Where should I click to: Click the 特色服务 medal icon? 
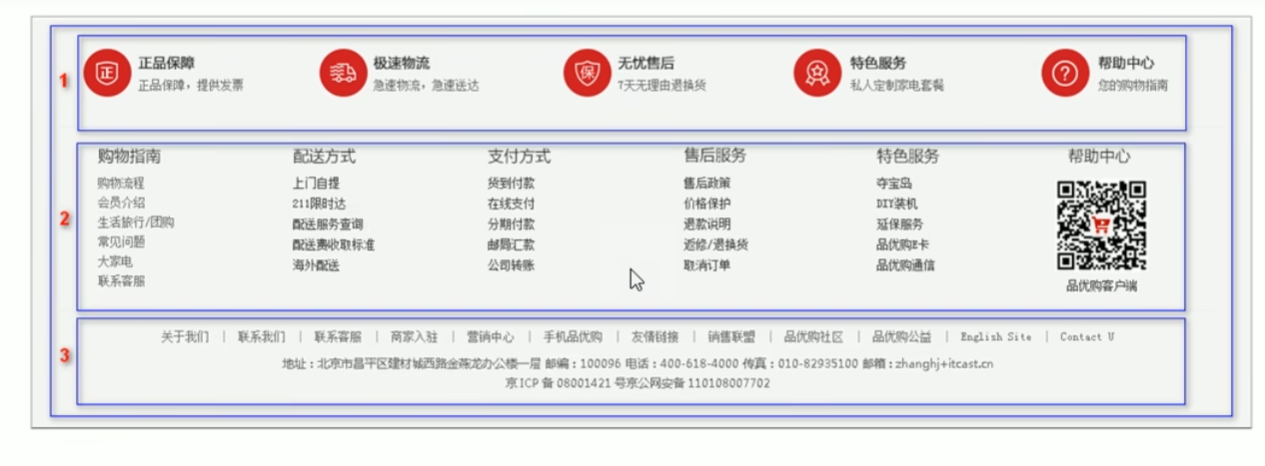(x=818, y=73)
